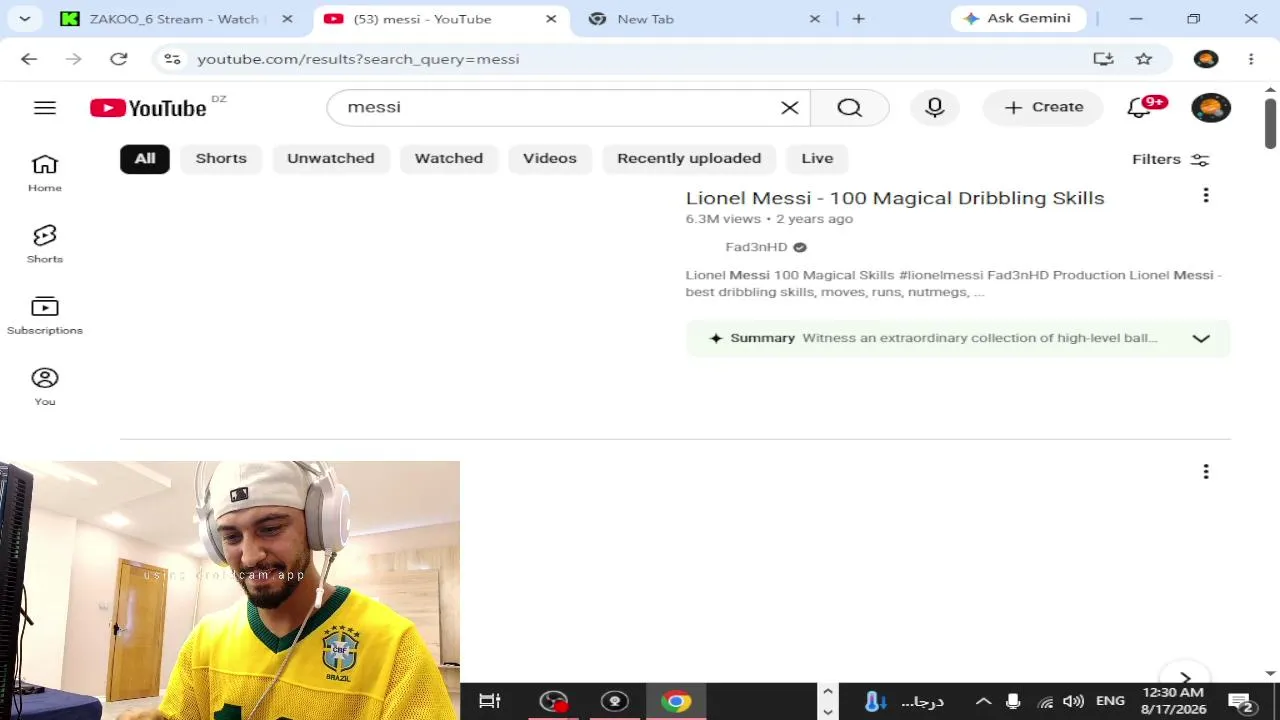Viewport: 1280px width, 720px height.
Task: Open the volume tray icon
Action: tap(1073, 701)
